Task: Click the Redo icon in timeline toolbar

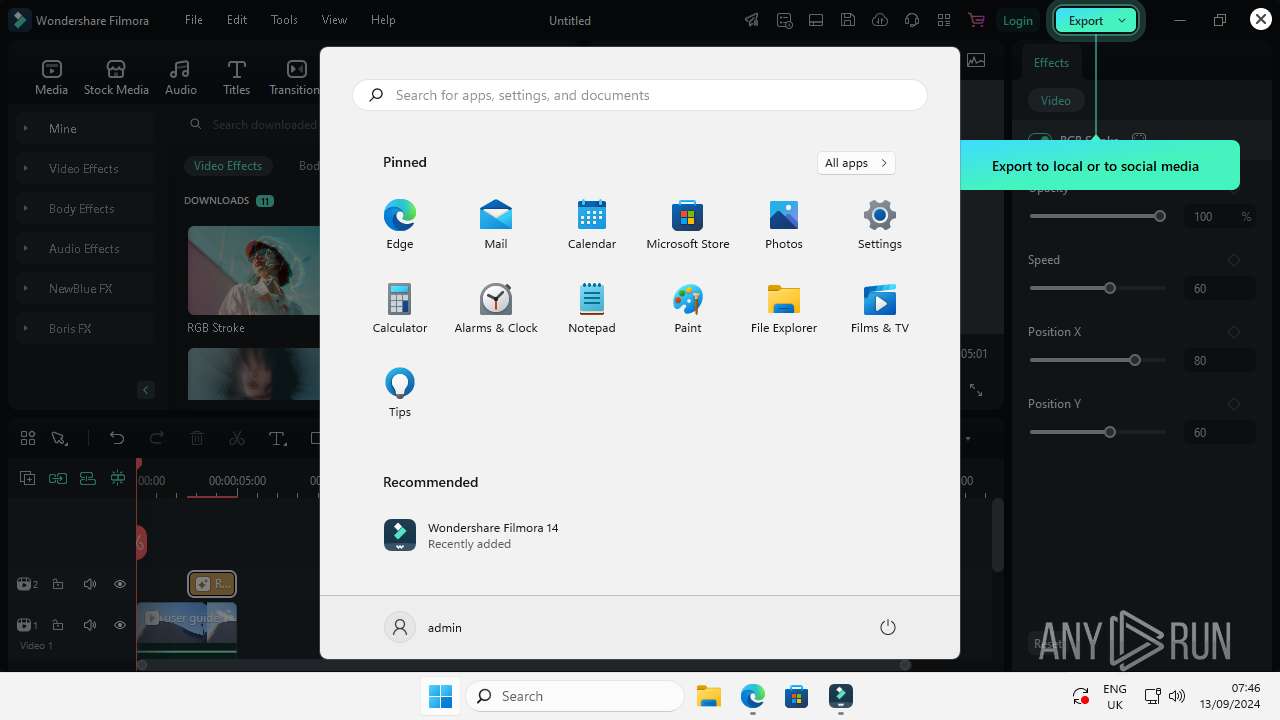Action: 157,438
